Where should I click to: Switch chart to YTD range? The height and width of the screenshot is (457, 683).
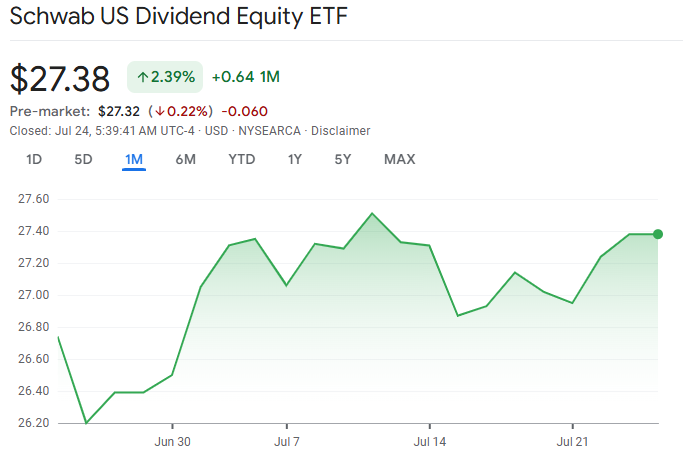tap(242, 159)
